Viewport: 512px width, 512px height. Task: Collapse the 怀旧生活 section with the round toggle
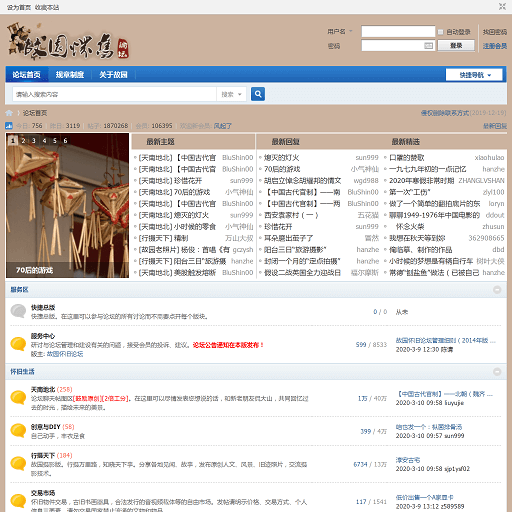[497, 372]
